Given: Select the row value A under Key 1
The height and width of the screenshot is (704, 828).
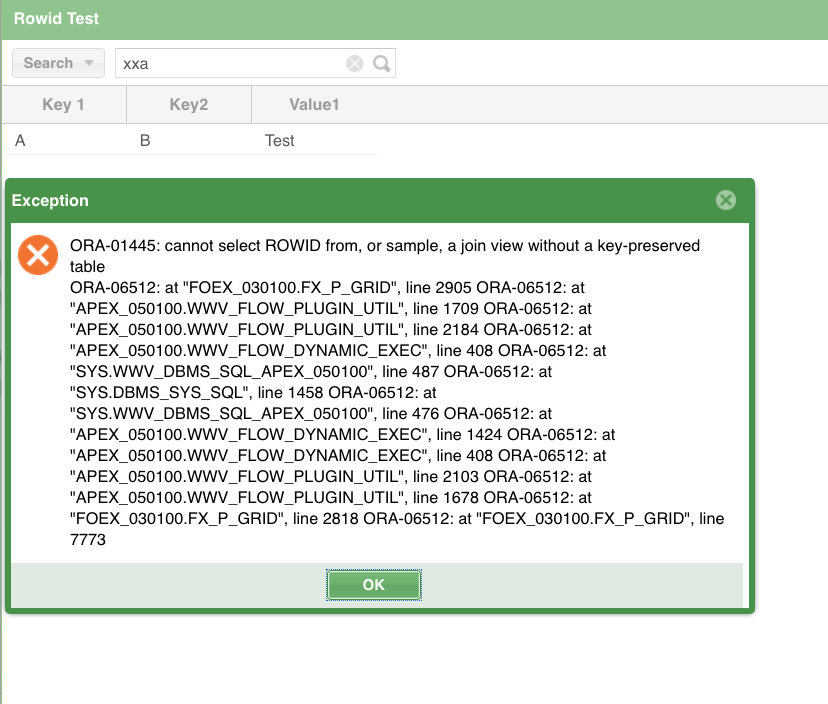Looking at the screenshot, I should (19, 140).
